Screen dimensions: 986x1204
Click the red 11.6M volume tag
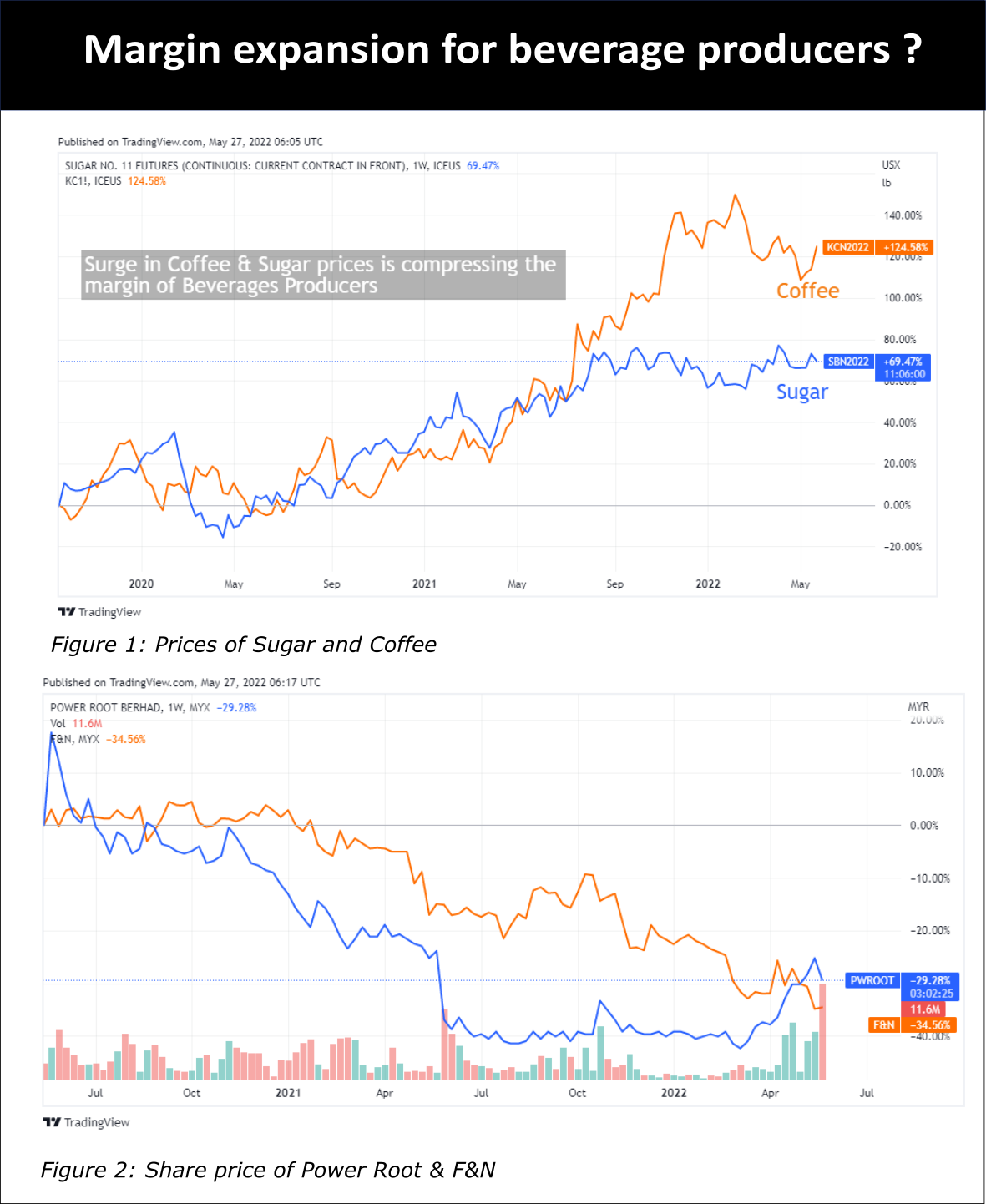click(924, 1009)
